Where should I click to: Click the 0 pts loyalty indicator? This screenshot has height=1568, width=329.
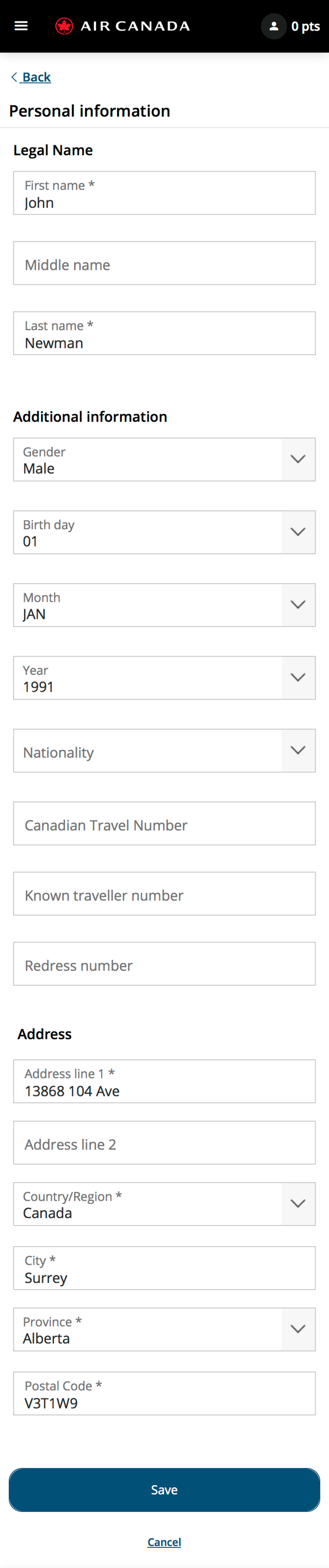[x=305, y=25]
